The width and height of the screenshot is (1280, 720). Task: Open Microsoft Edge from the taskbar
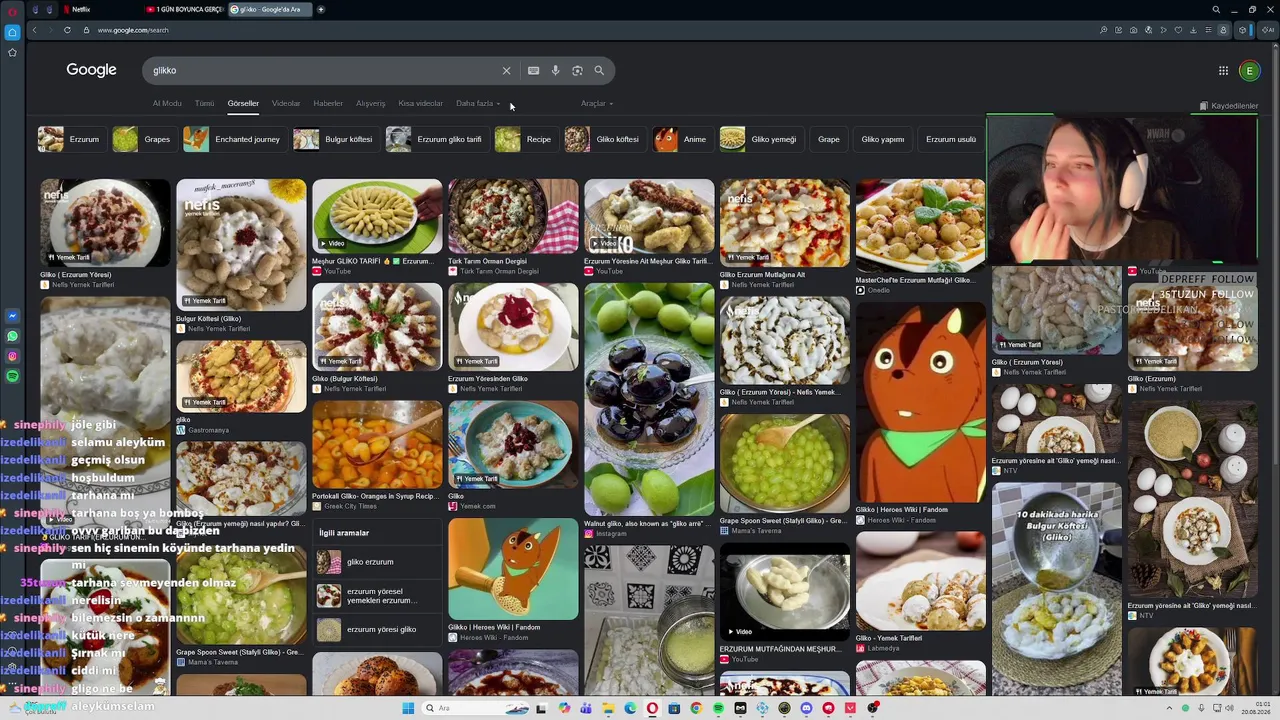click(630, 708)
